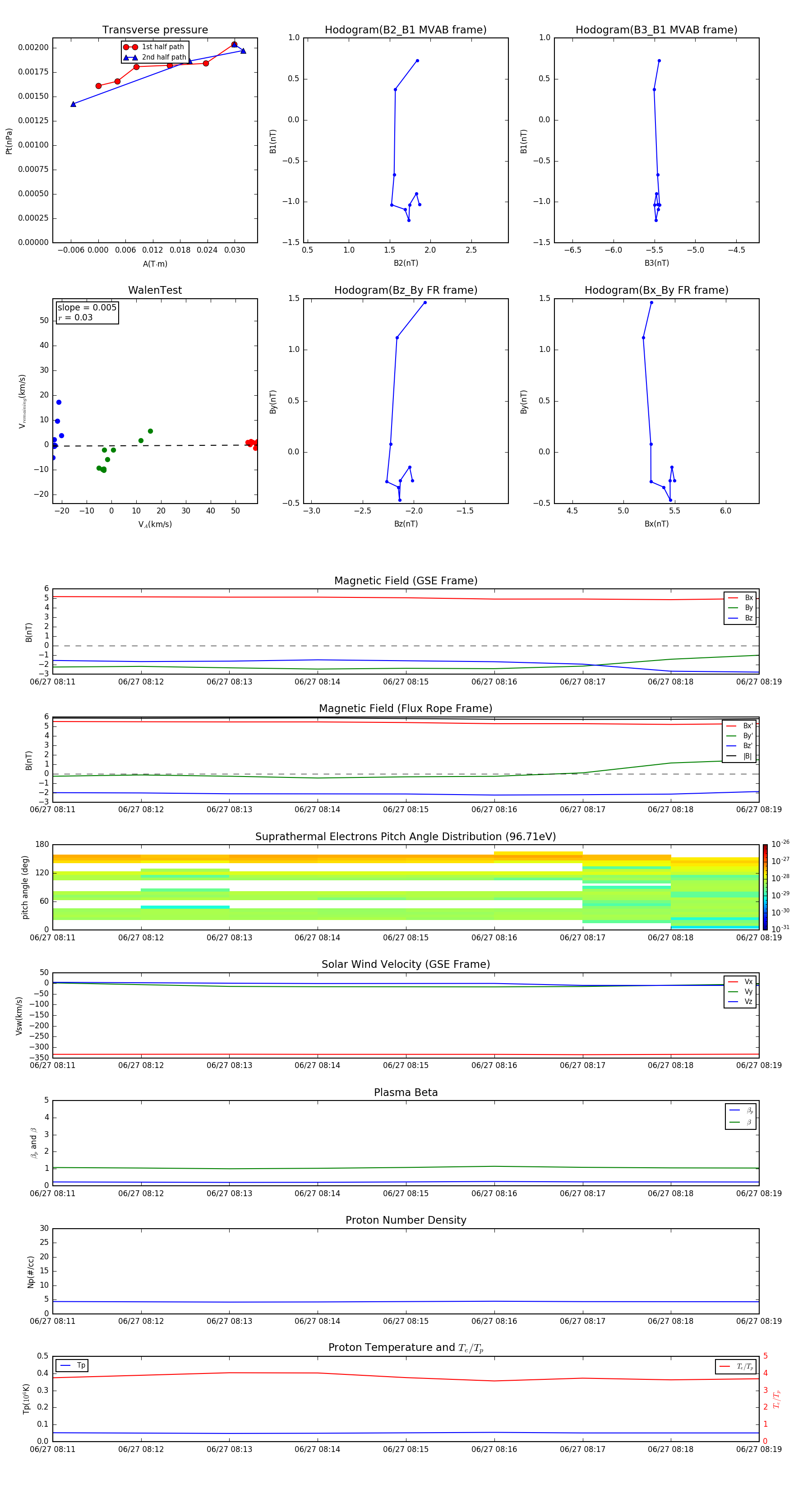
Task: Click the Te/Tp legend box in temperature plot
Action: tap(735, 1366)
